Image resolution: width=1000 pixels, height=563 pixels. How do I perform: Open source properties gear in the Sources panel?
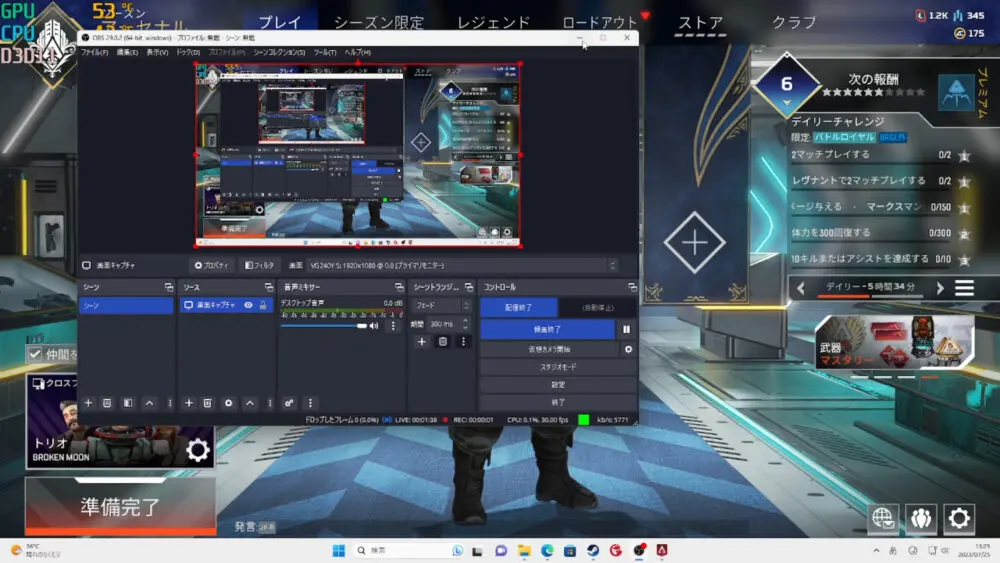(229, 403)
